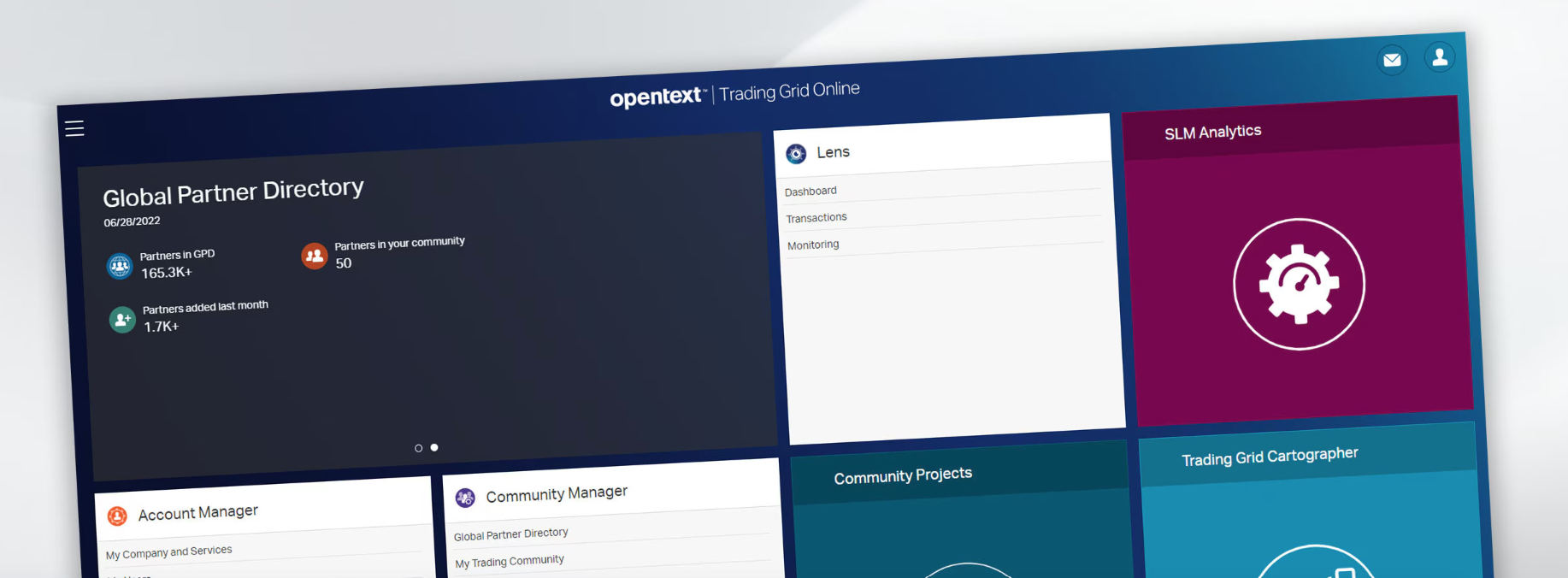Click the Account Manager tile icon

tap(117, 516)
